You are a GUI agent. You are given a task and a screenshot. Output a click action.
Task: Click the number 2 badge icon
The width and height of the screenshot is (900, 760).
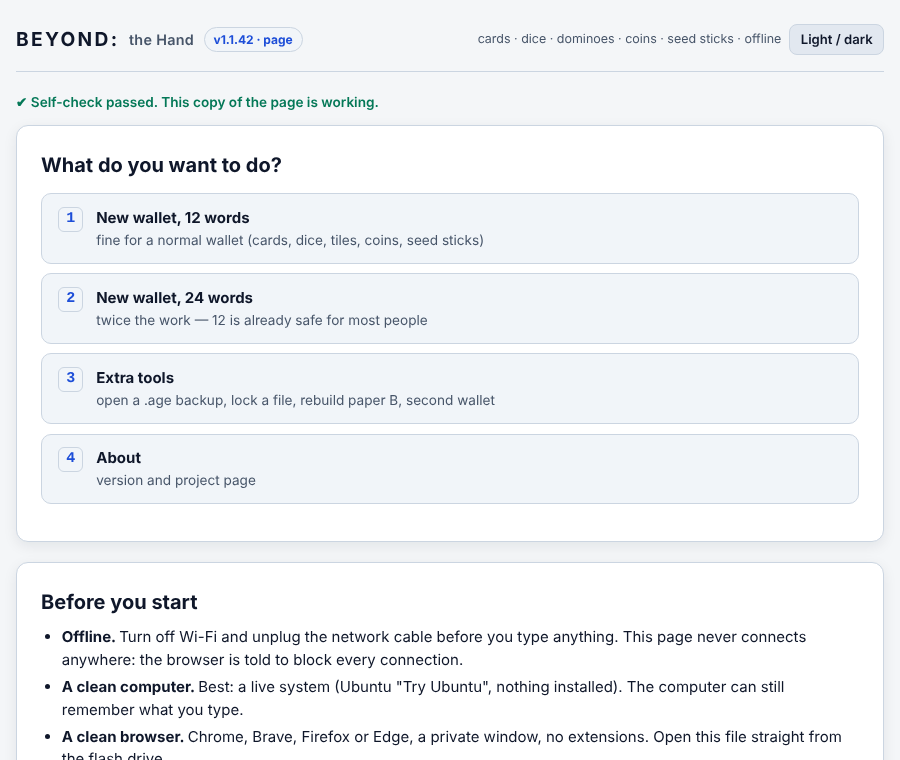71,298
